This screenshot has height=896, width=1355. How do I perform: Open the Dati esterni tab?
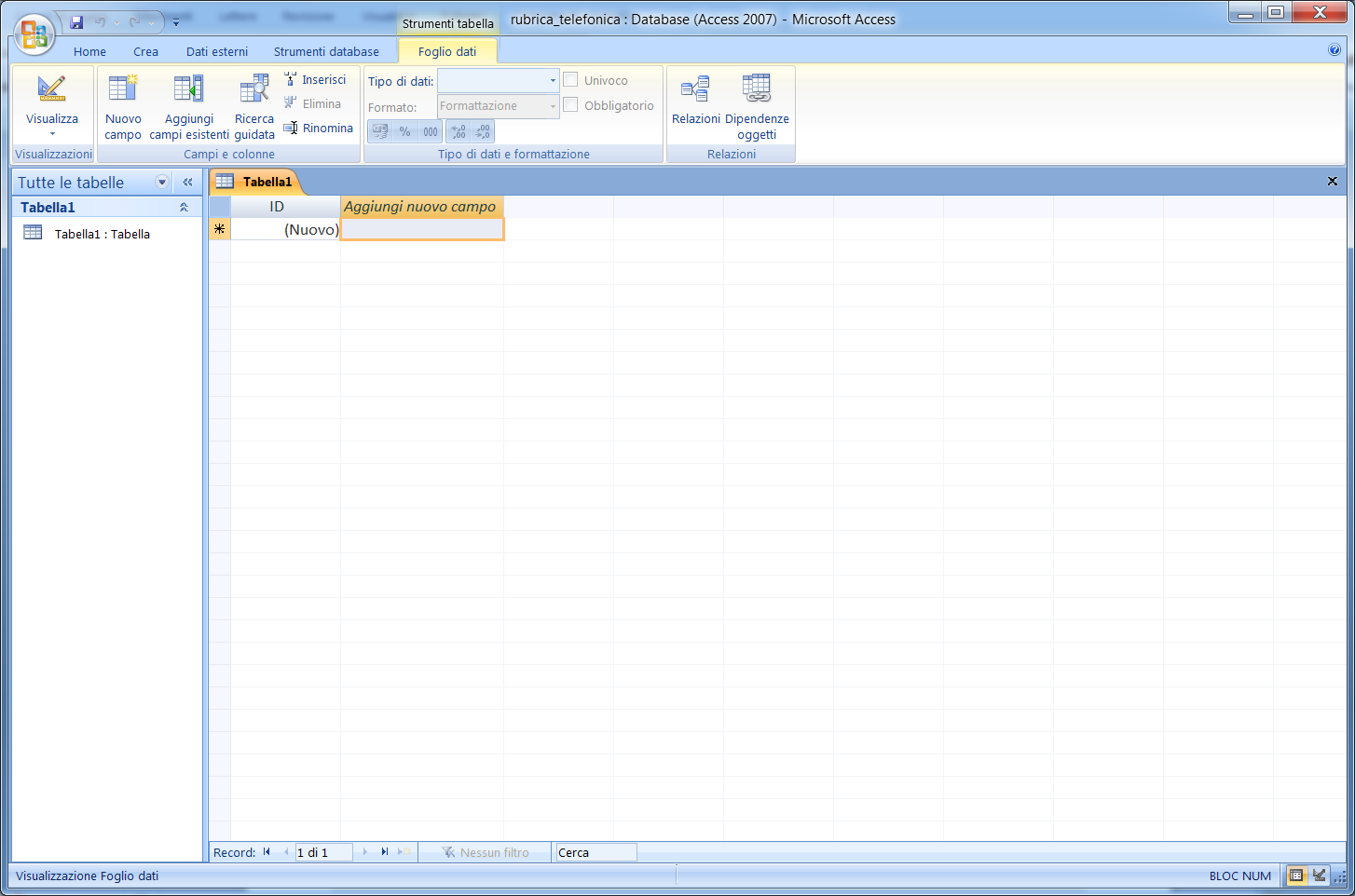[x=217, y=51]
